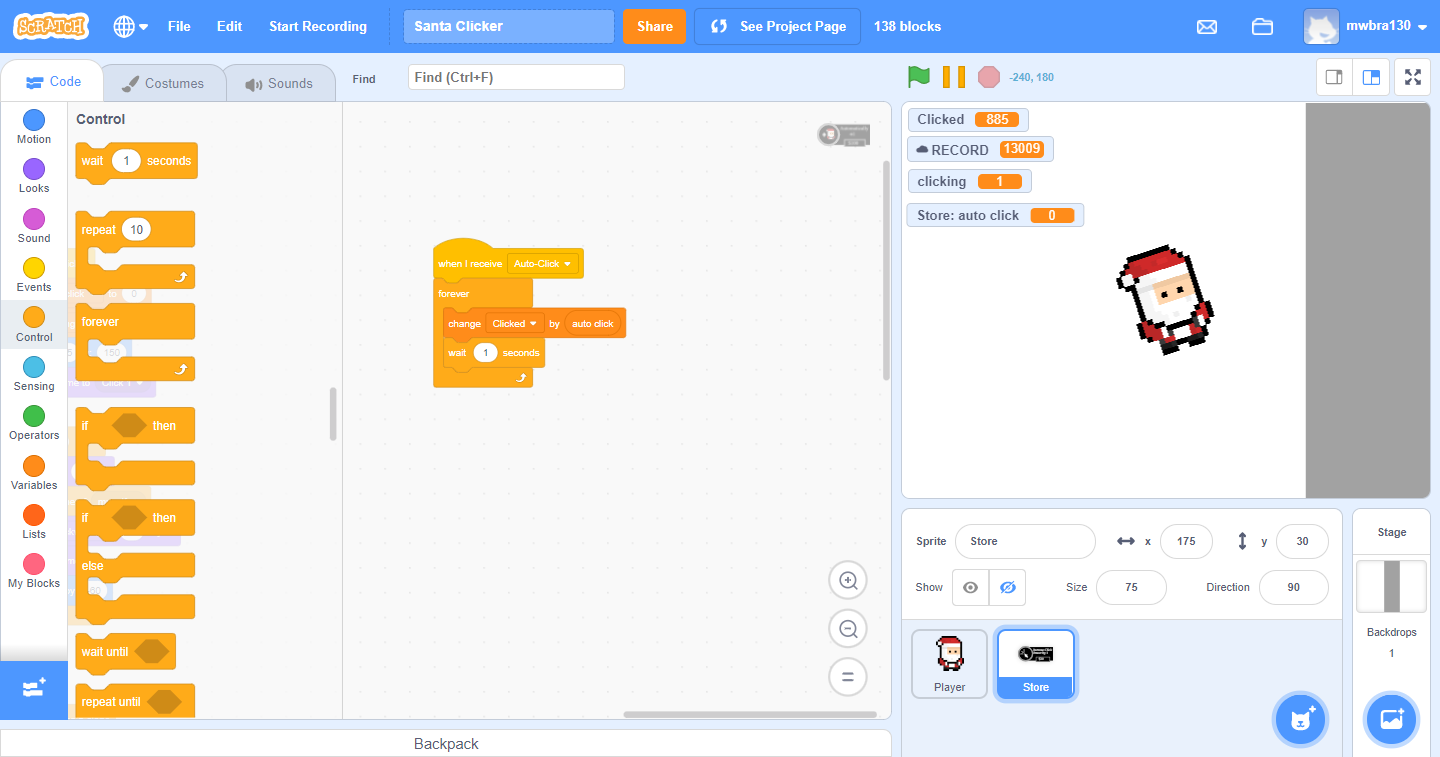
Task: Click the if-then palette block
Action: [x=135, y=447]
